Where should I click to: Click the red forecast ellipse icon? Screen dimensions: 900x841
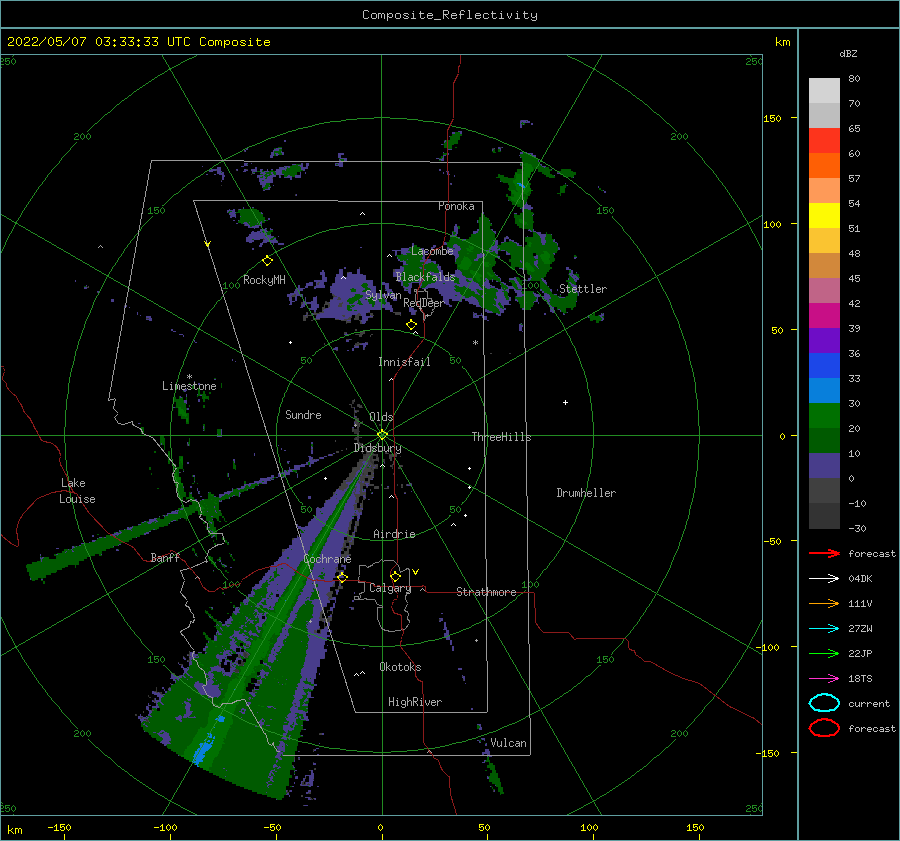824,728
